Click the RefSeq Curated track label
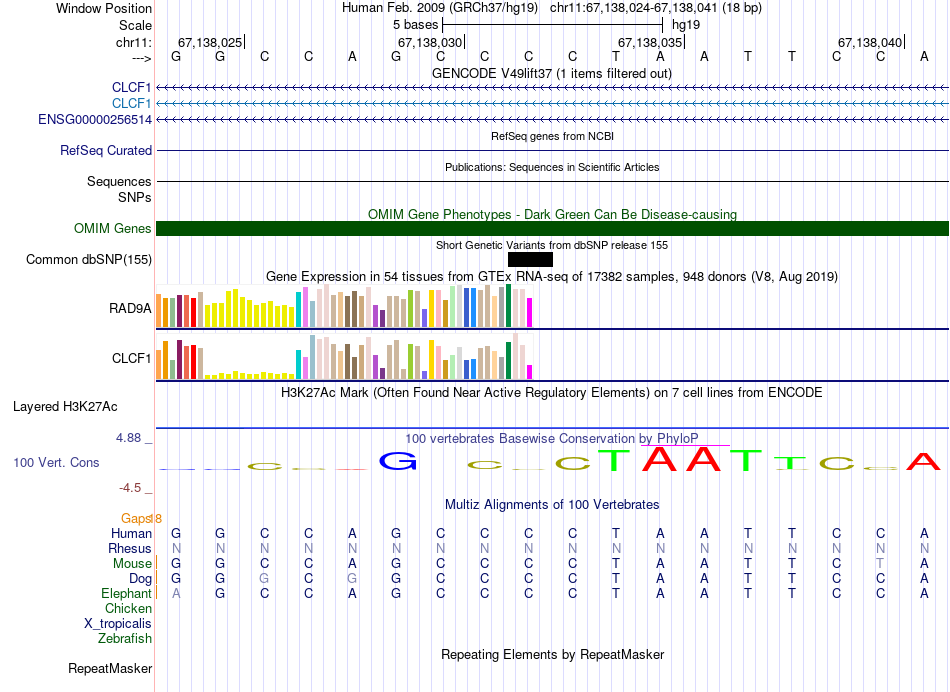The height and width of the screenshot is (692, 950). click(106, 150)
